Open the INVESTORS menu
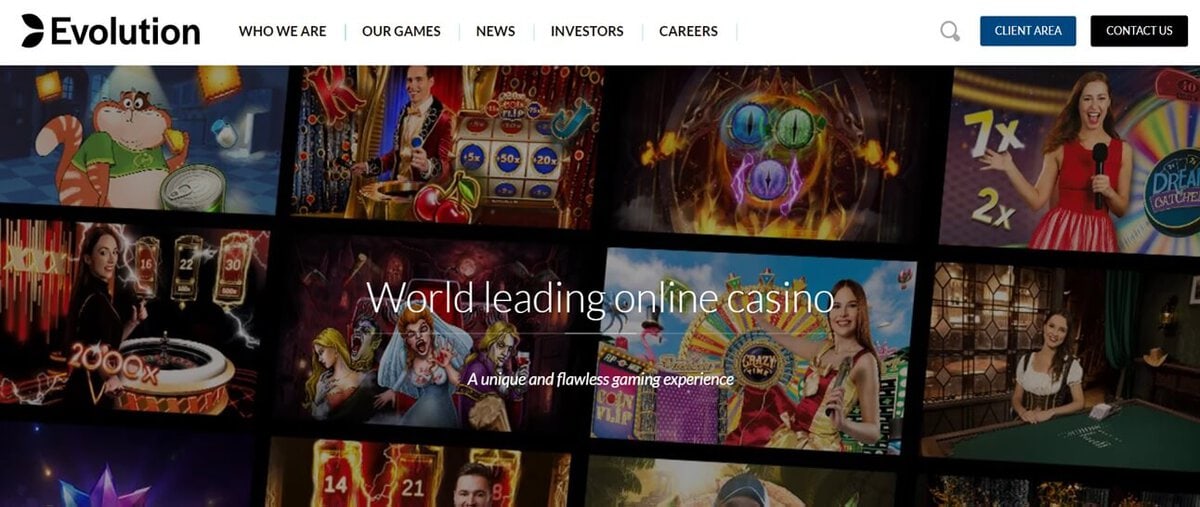The image size is (1200, 507). pos(587,31)
